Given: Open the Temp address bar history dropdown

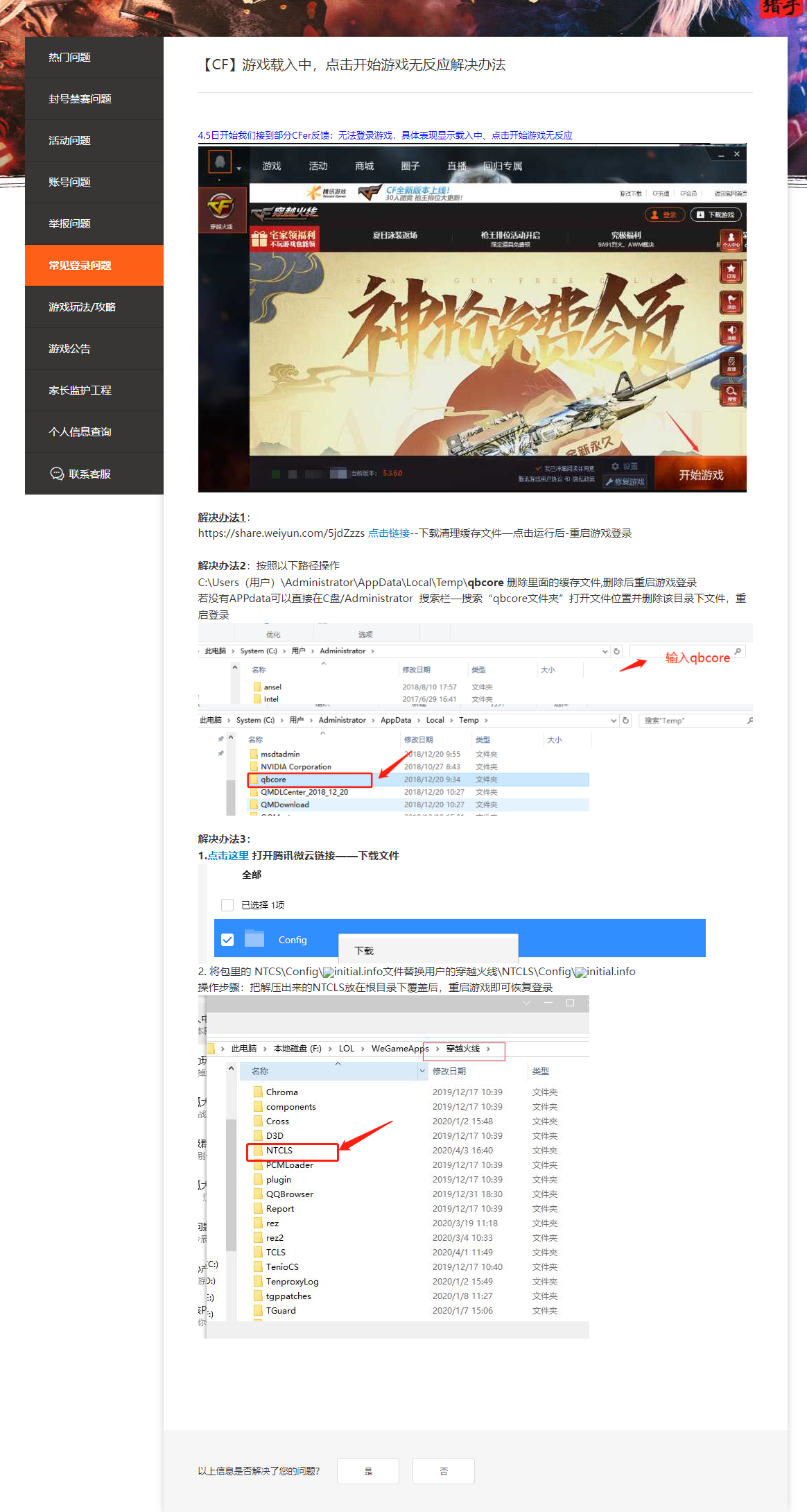Looking at the screenshot, I should pyautogui.click(x=614, y=721).
